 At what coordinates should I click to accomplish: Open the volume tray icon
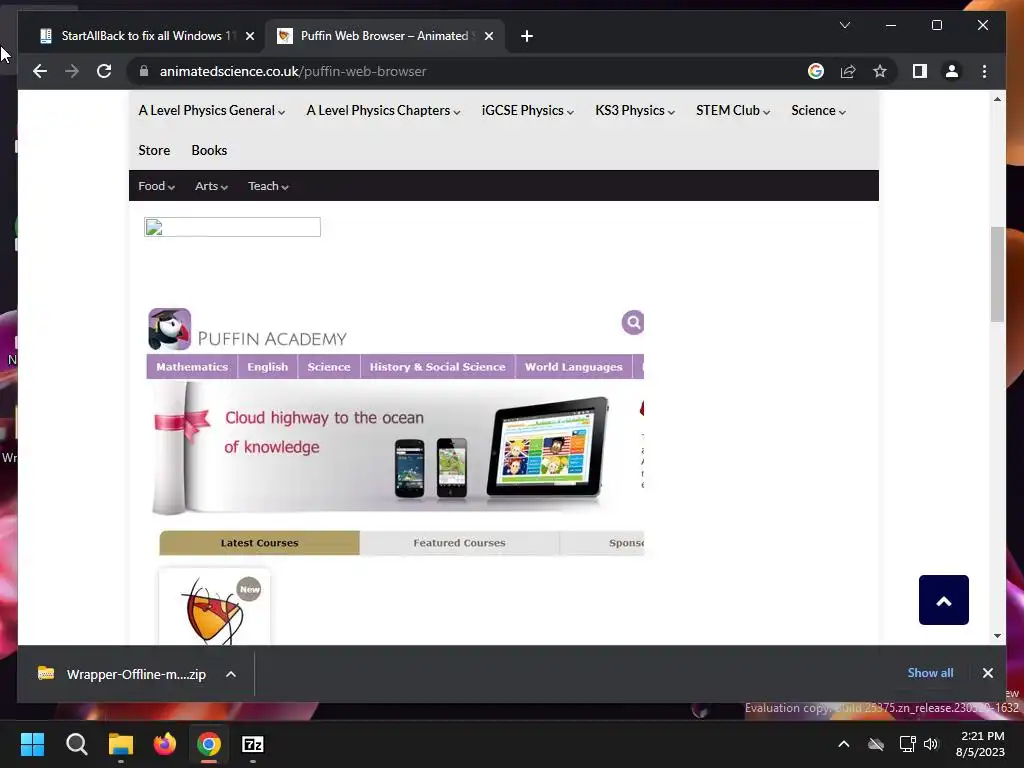click(931, 744)
